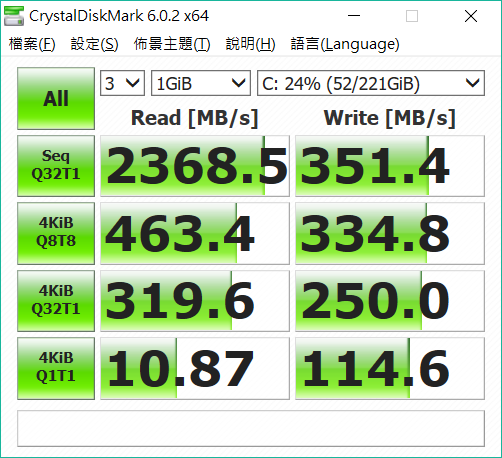Click the 4KiB Q1T1 write result 114.6

click(390, 368)
